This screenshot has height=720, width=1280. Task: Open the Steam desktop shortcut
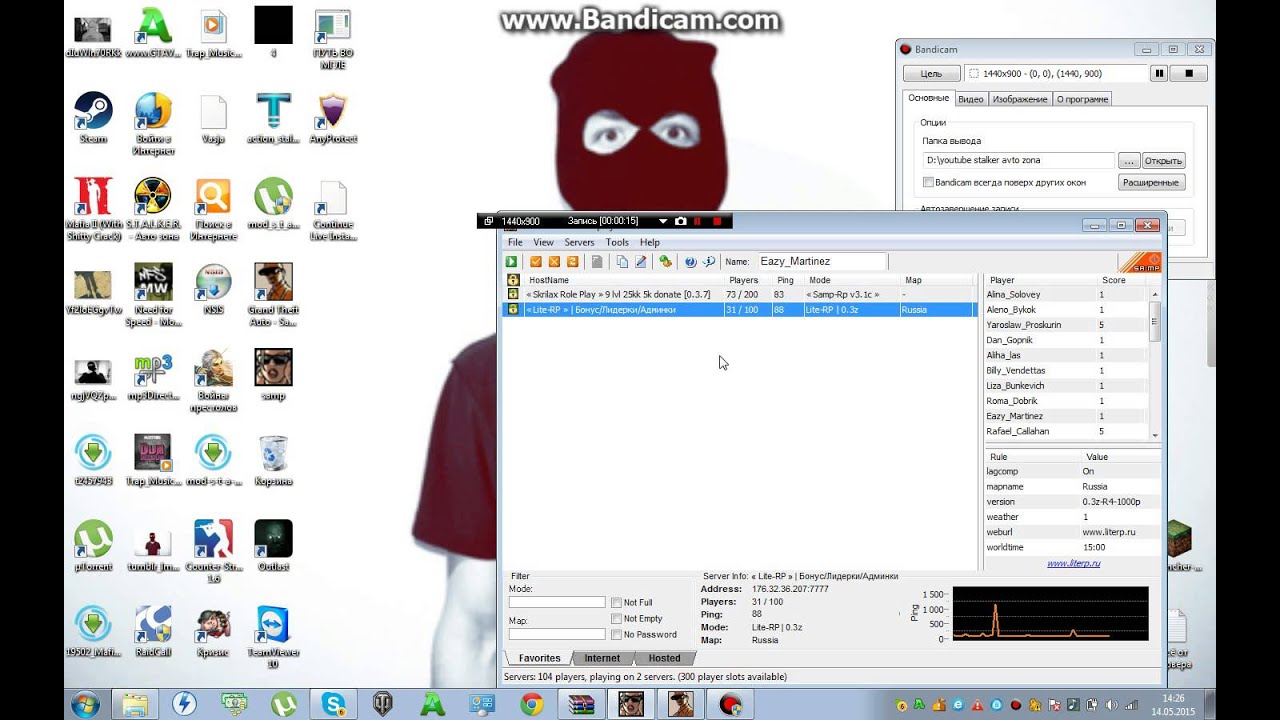(x=93, y=118)
